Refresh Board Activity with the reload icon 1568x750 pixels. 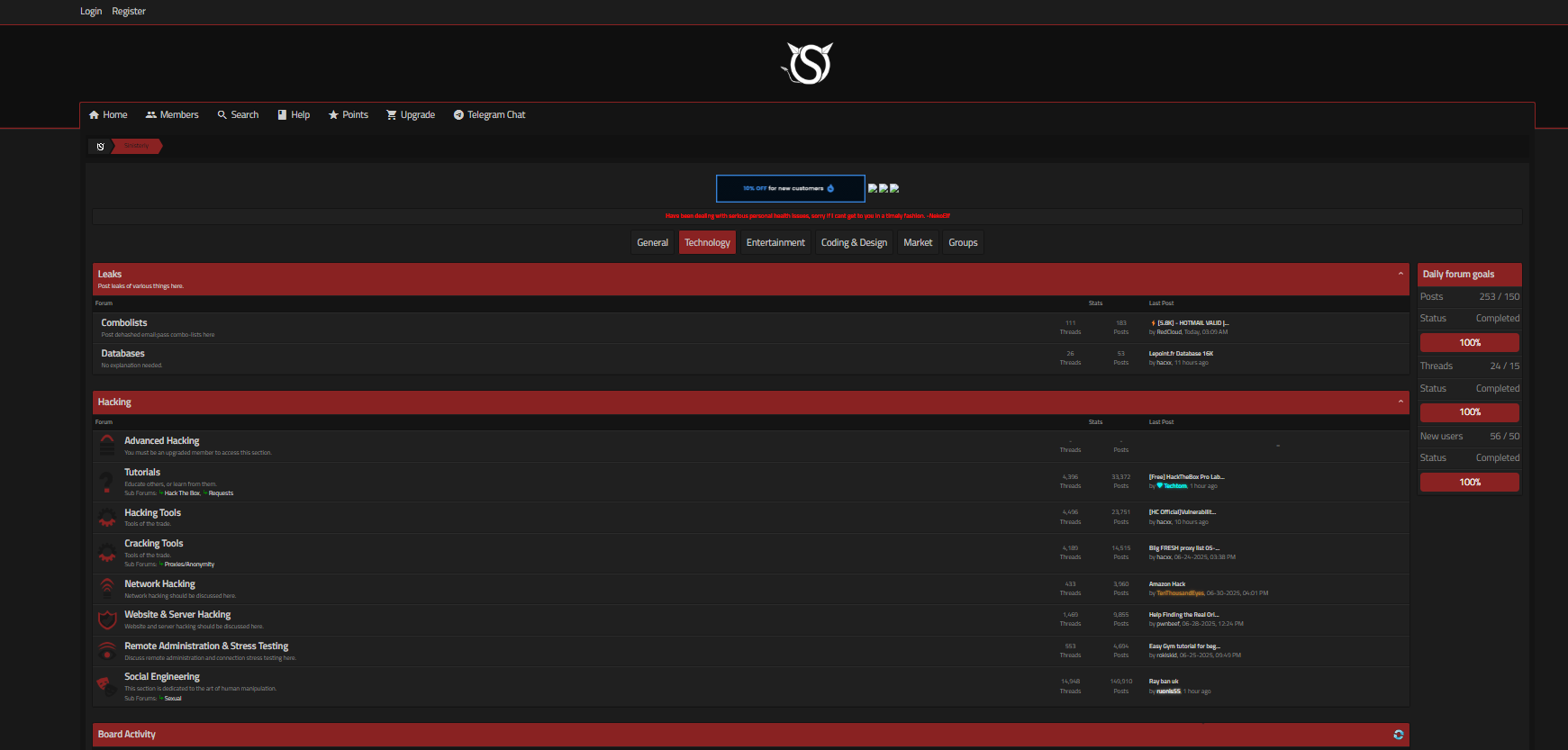point(1399,735)
